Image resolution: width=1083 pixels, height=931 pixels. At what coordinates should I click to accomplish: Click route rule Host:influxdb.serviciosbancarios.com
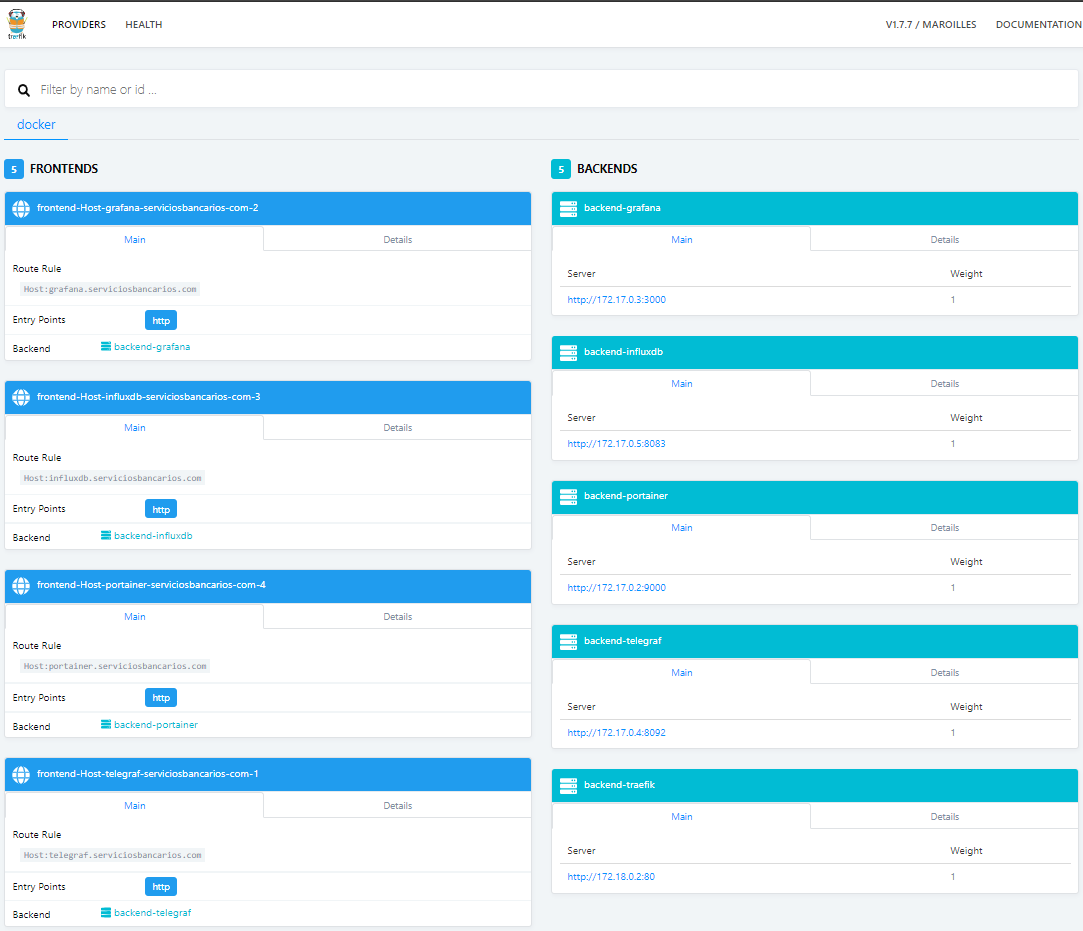(x=112, y=478)
